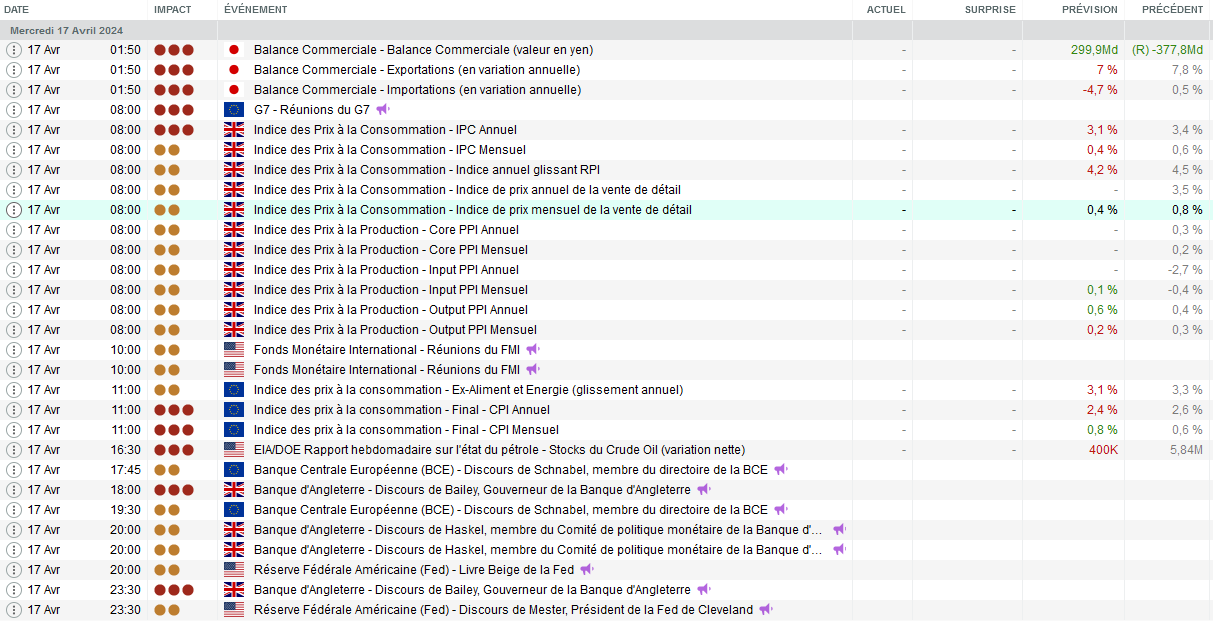Click time 17:45 on Schnabel speech row
The width and height of the screenshot is (1213, 621).
(125, 470)
